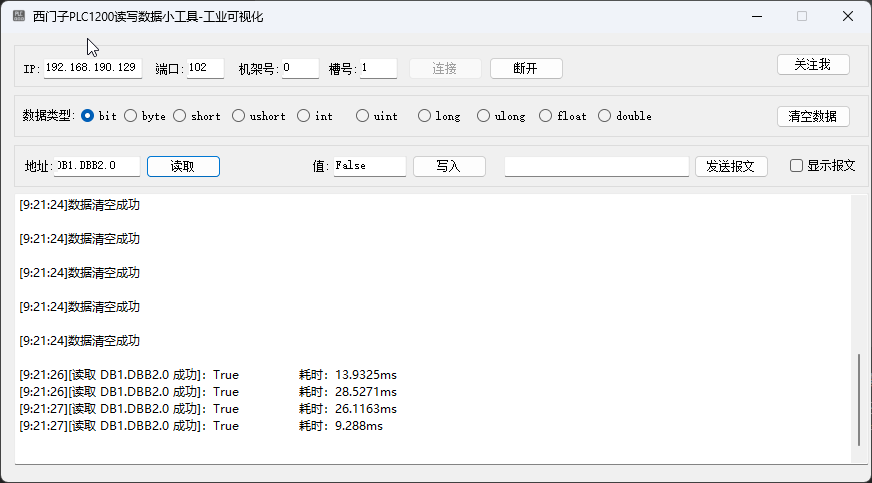Viewport: 872px width, 483px height.
Task: Read the address with 读取 button
Action: coord(184,166)
